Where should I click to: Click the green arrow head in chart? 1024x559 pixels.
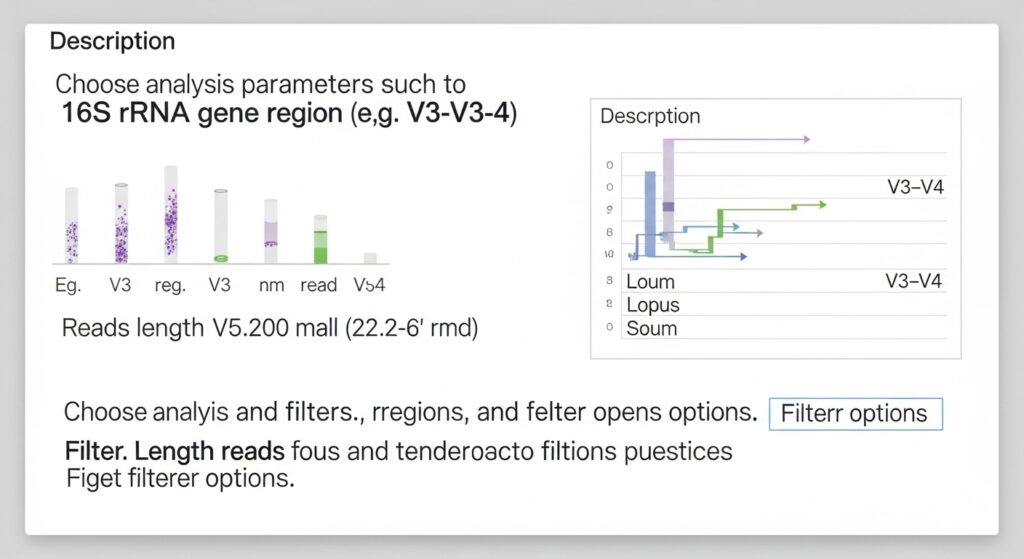coord(821,205)
